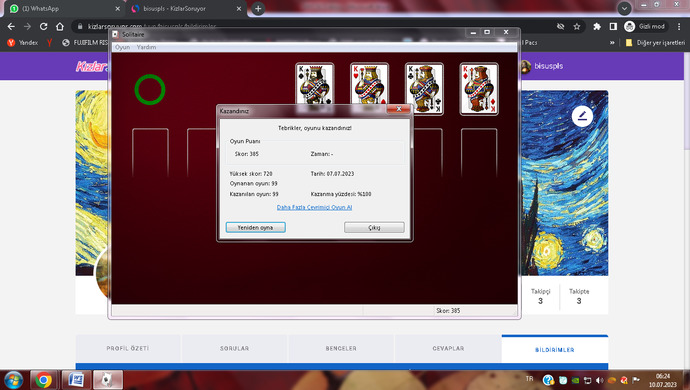The width and height of the screenshot is (690, 390).
Task: Click the profile edit pencil icon
Action: click(x=582, y=116)
